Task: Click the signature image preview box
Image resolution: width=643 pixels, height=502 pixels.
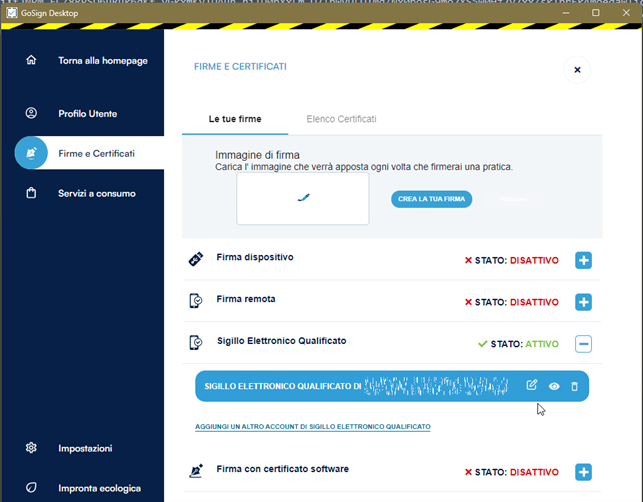Action: [303, 199]
